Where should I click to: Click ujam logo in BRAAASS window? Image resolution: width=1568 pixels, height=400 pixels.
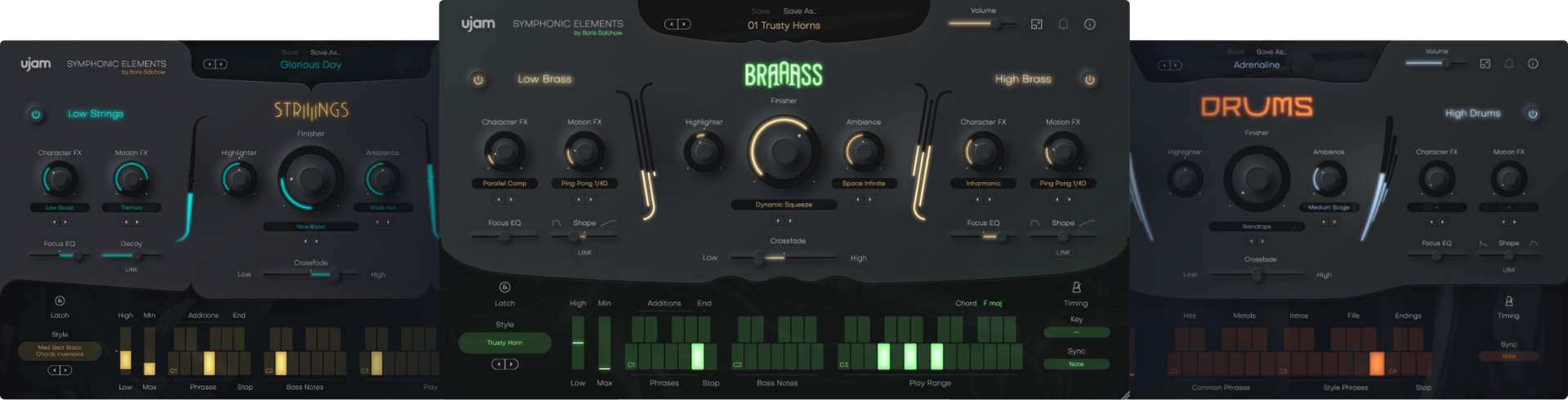478,24
